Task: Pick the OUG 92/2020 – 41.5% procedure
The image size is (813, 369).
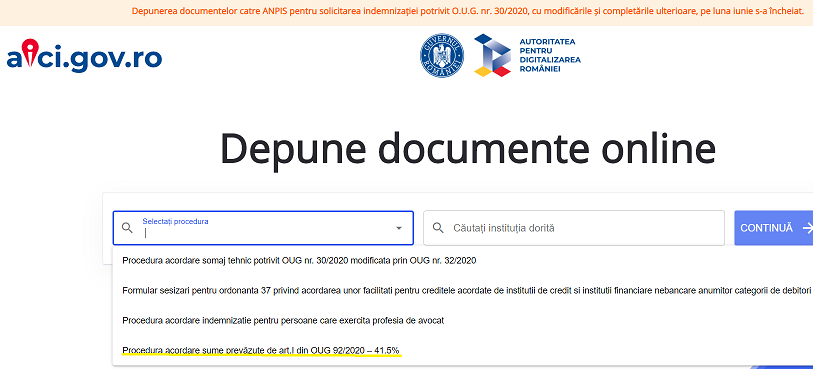Action: click(x=261, y=350)
